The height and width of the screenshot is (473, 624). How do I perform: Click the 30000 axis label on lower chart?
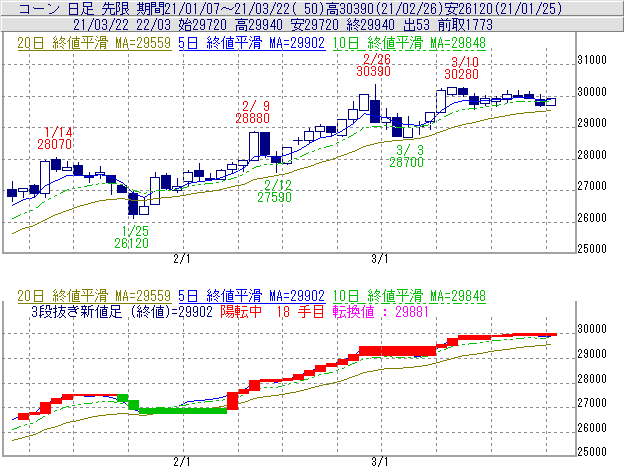[x=592, y=329]
